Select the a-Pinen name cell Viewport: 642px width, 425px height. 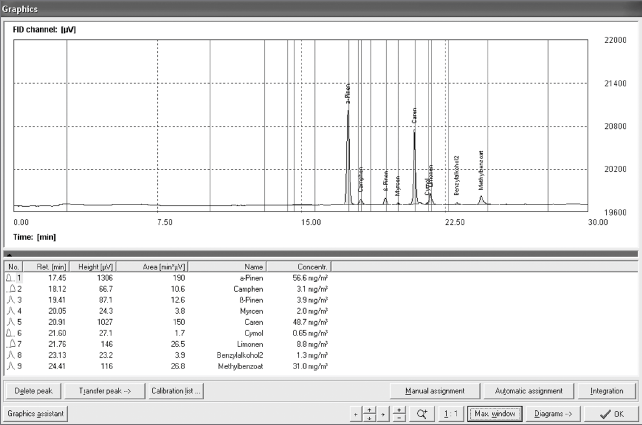[251, 278]
